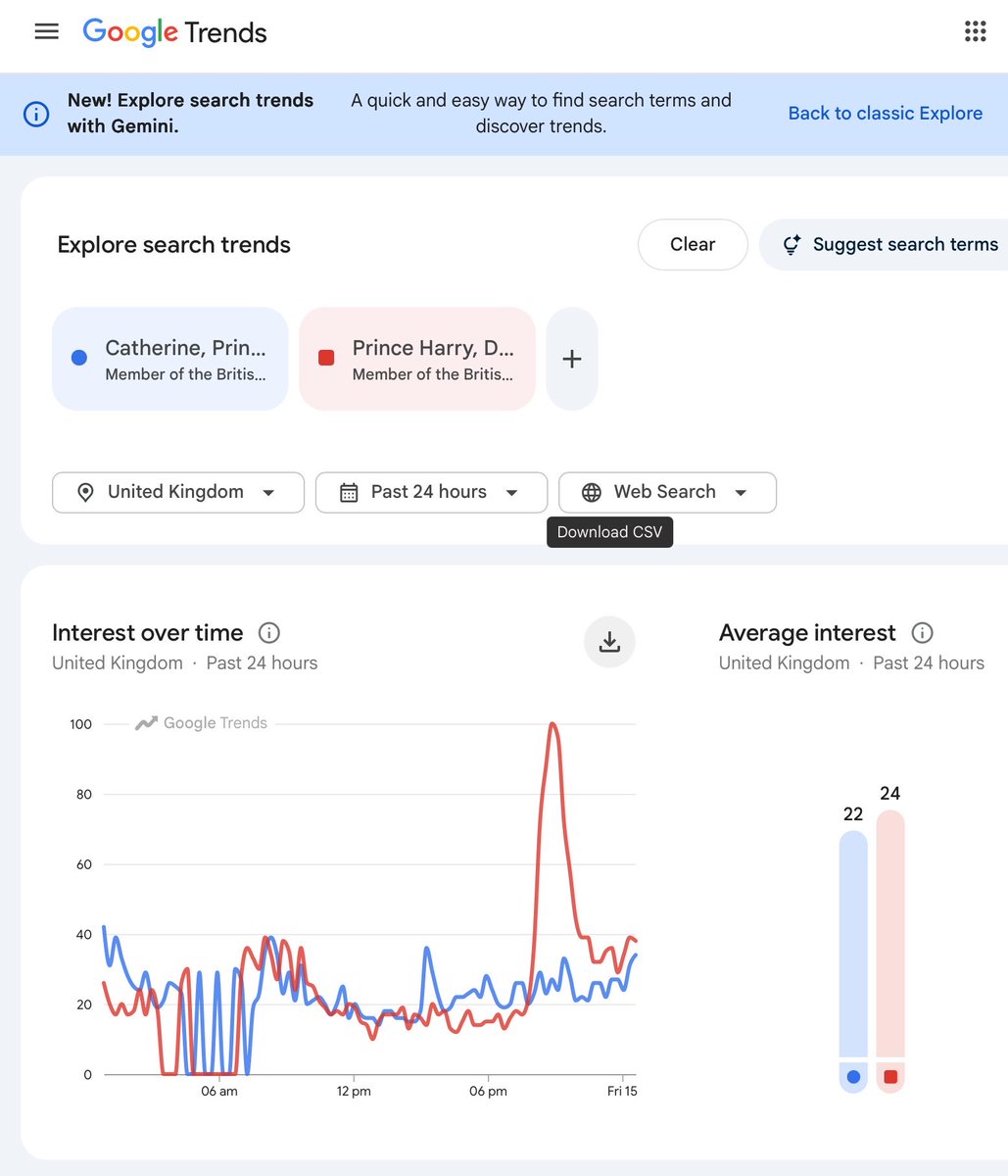The image size is (1008, 1176).
Task: Click the 12 pm axis label
Action: point(354,1091)
